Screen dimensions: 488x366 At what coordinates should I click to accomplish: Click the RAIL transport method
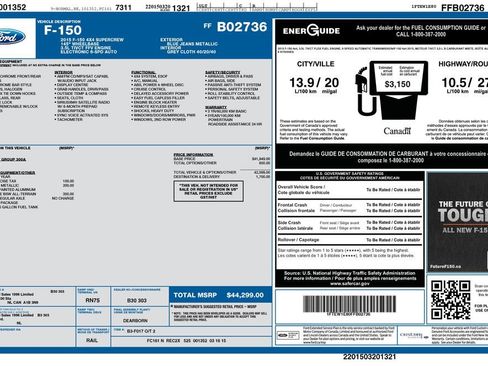(92, 340)
